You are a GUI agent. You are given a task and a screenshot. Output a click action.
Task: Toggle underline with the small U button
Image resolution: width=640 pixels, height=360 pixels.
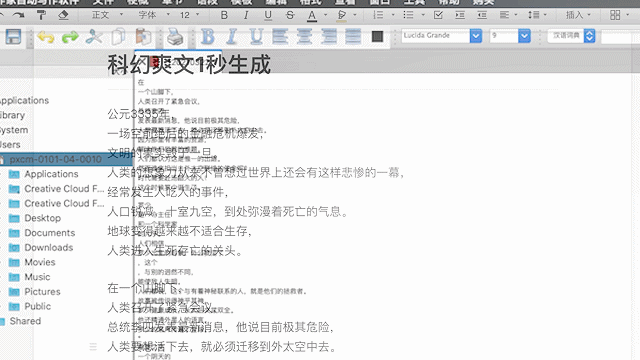pos(268,15)
